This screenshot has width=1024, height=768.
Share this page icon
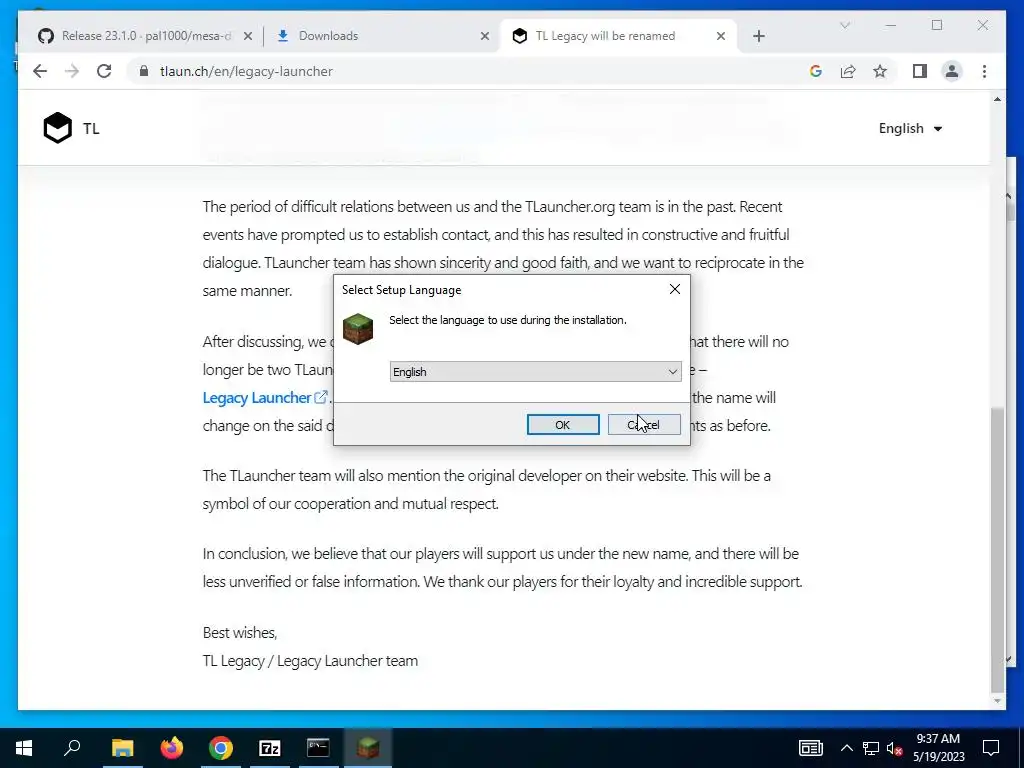point(848,71)
